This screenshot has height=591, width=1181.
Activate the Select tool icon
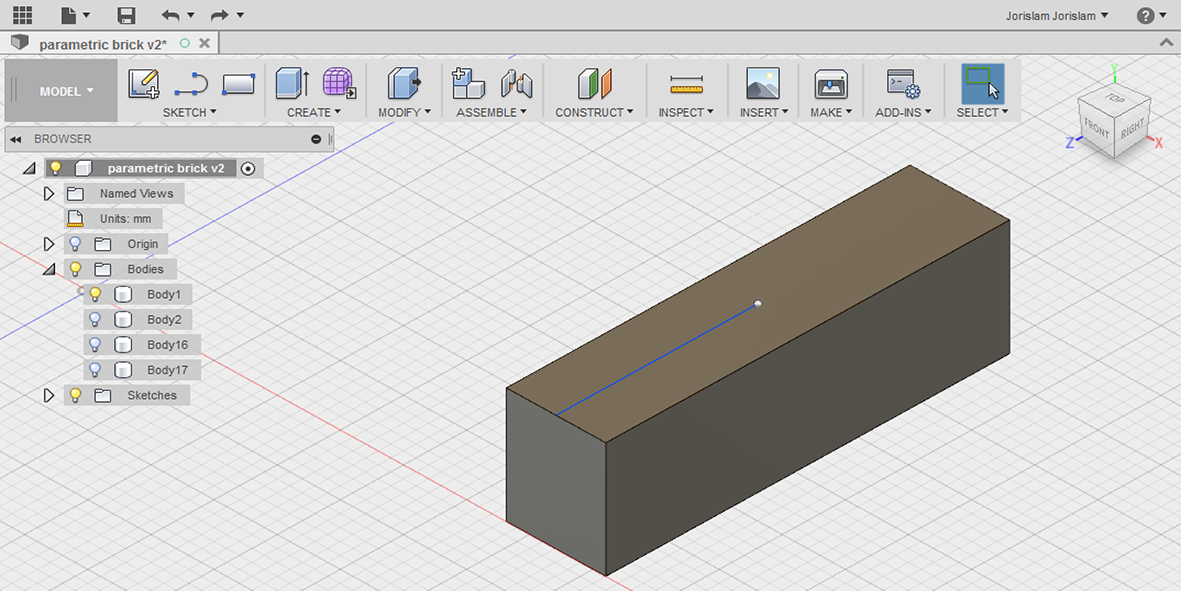[x=982, y=83]
